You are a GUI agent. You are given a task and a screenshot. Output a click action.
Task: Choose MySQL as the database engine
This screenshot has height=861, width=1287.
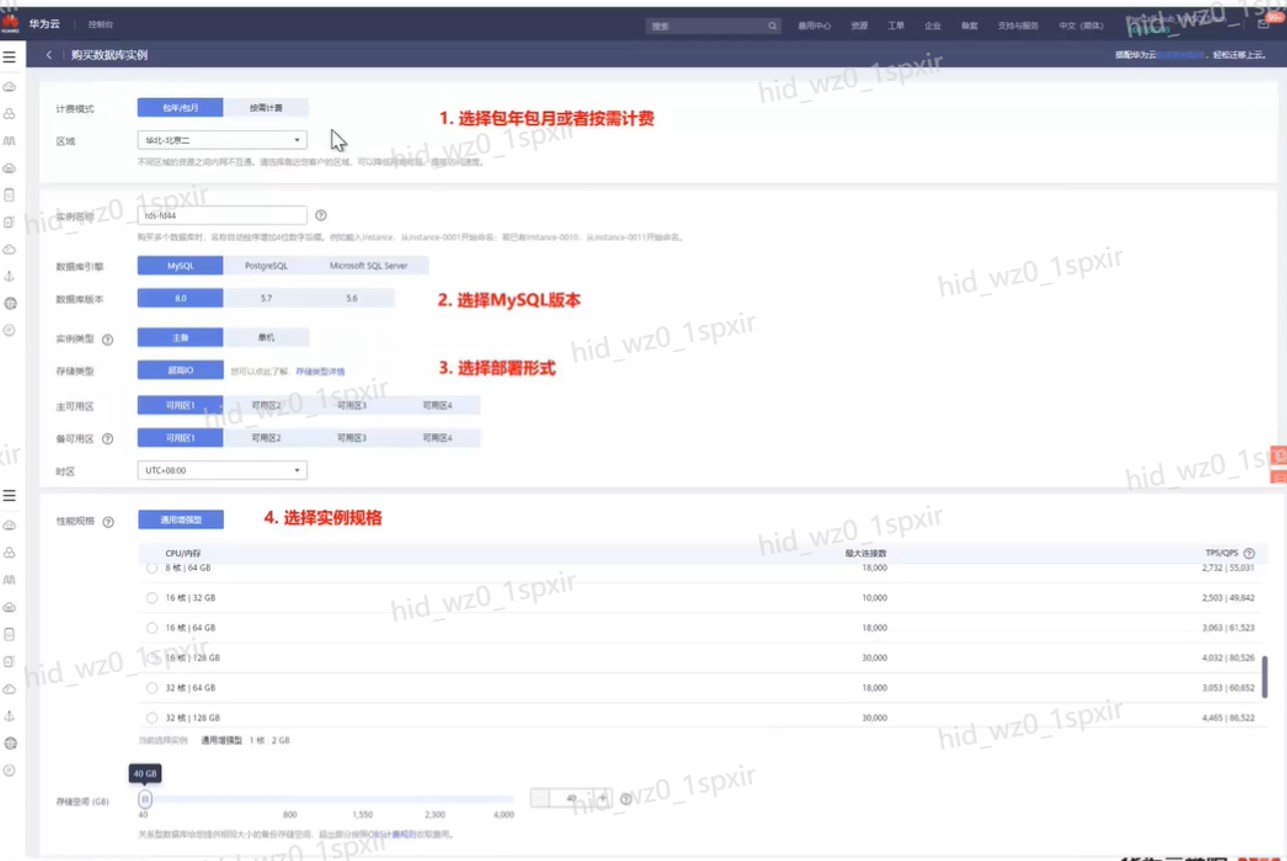pyautogui.click(x=180, y=266)
